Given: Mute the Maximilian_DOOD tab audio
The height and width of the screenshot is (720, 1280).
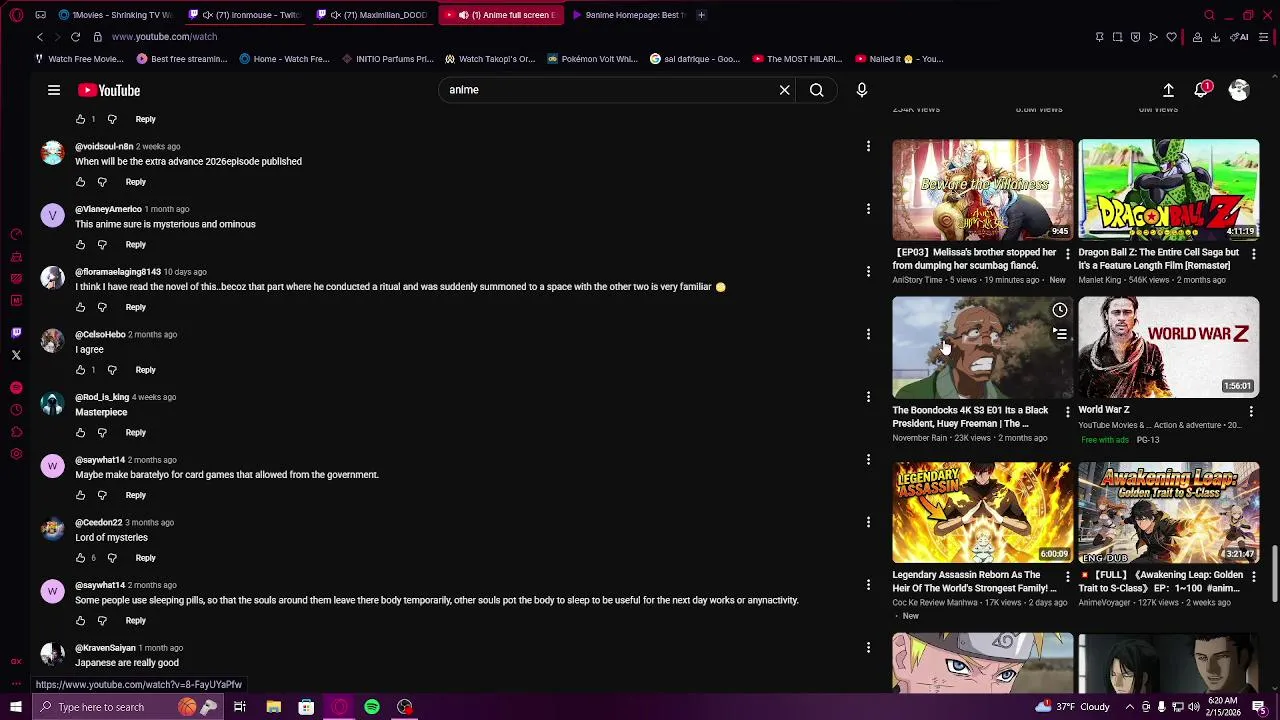Looking at the screenshot, I should click(x=336, y=15).
